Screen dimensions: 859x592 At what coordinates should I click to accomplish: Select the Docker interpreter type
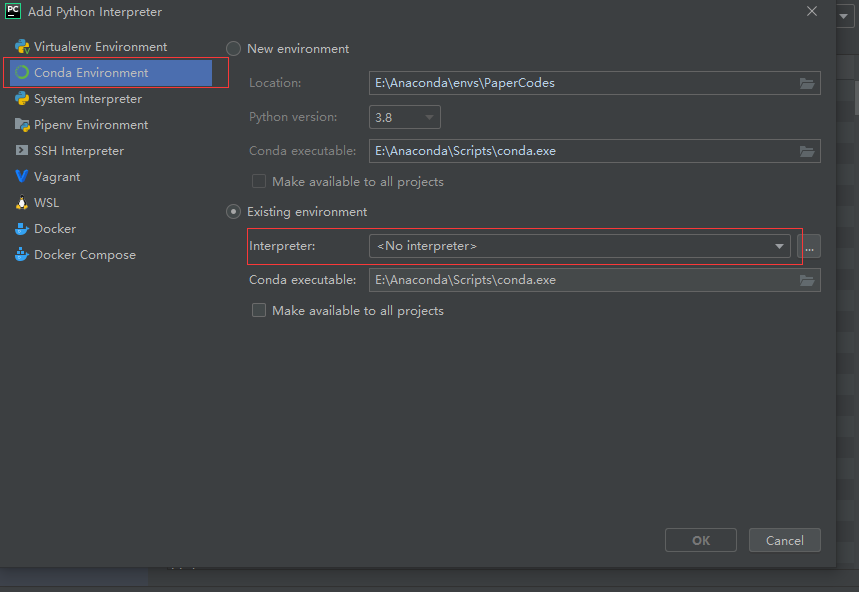tap(111, 229)
